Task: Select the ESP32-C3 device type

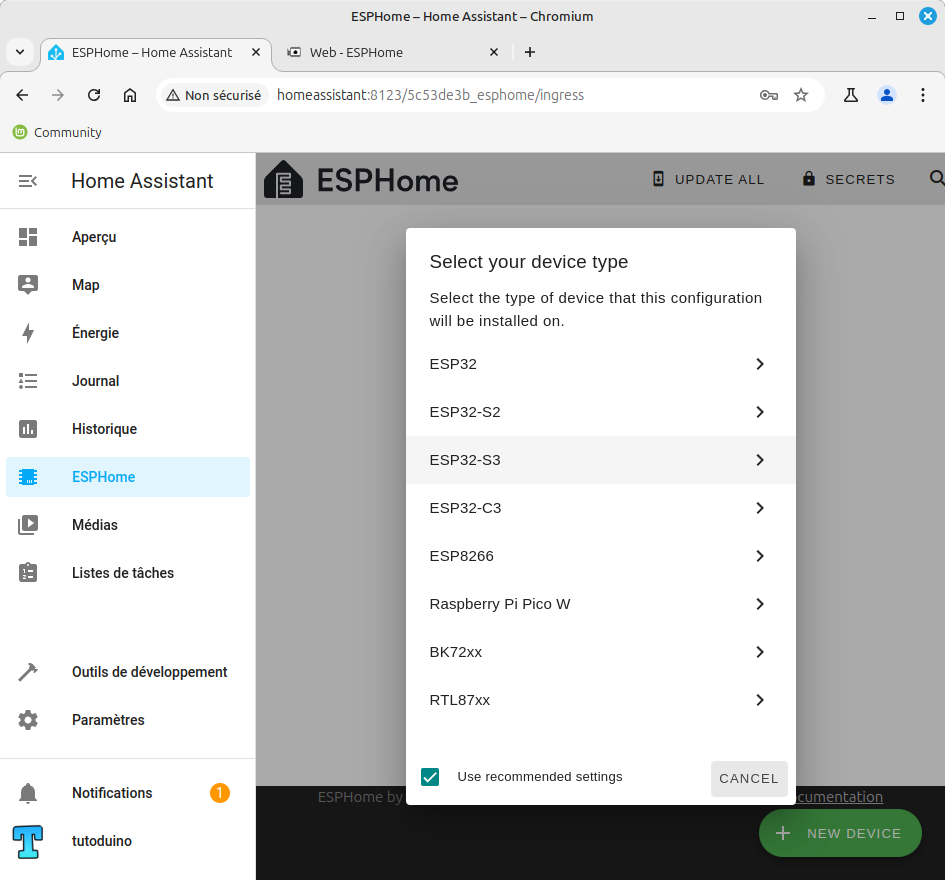Action: tap(601, 508)
